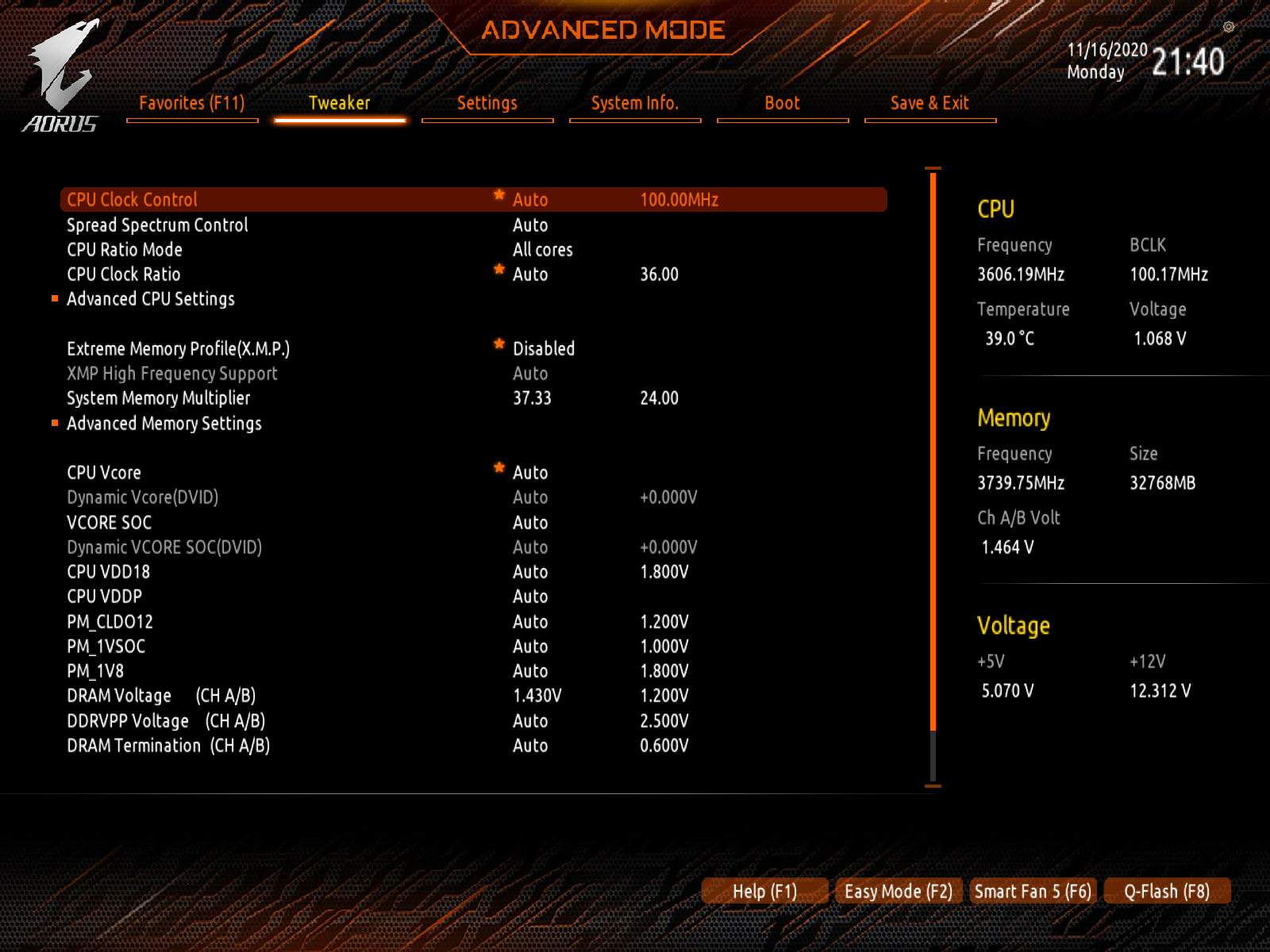Click the CPU temperature 39.0 °C reading
The height and width of the screenshot is (952, 1270).
tap(1010, 339)
